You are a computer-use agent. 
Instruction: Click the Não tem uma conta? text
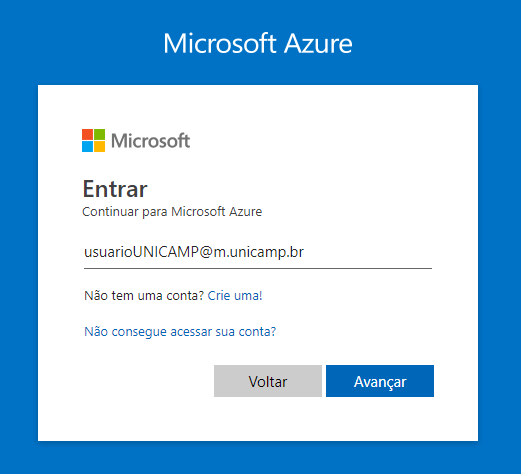click(x=144, y=296)
